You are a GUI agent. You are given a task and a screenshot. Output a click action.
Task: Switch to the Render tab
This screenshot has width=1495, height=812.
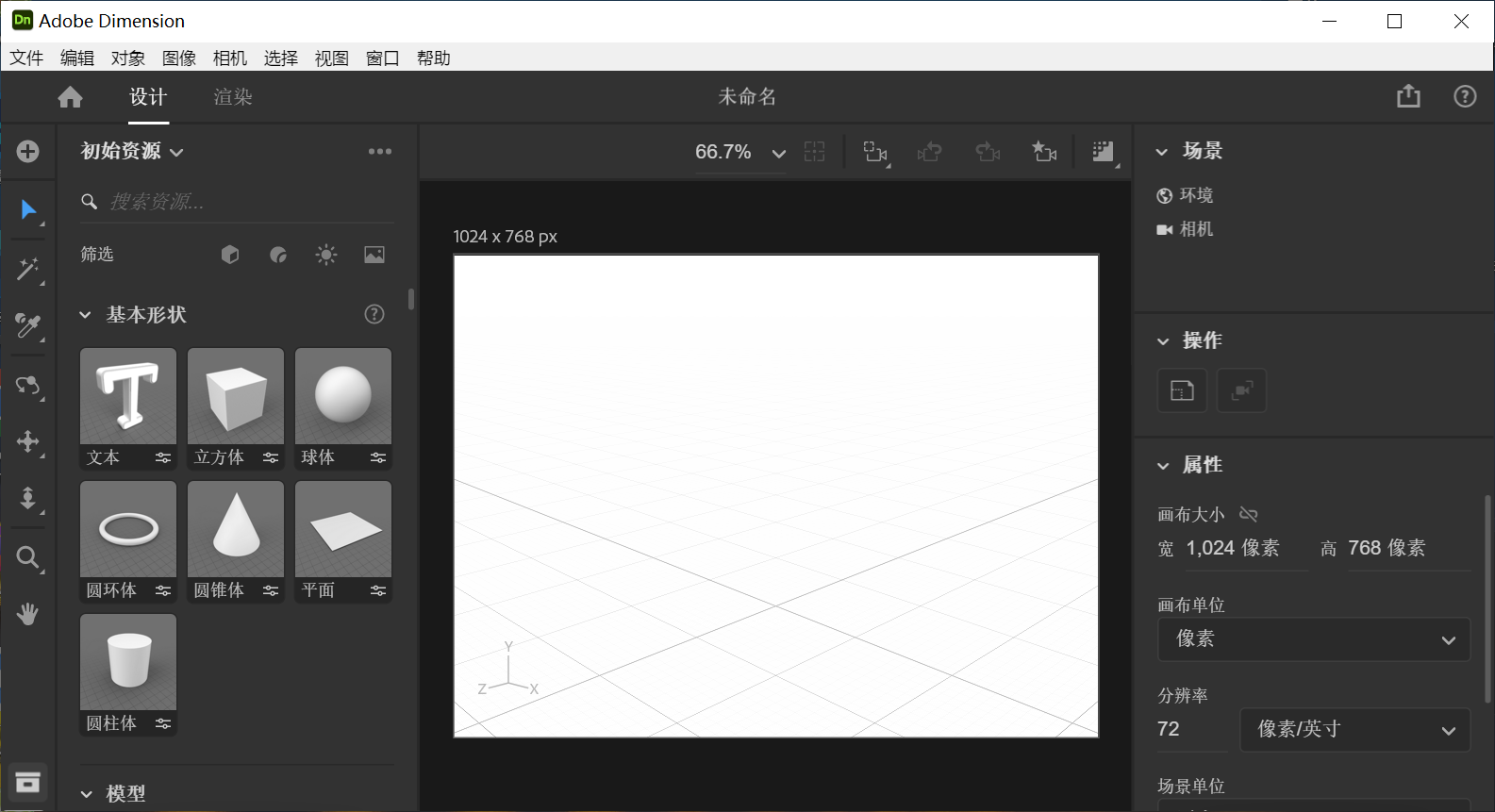(x=233, y=97)
